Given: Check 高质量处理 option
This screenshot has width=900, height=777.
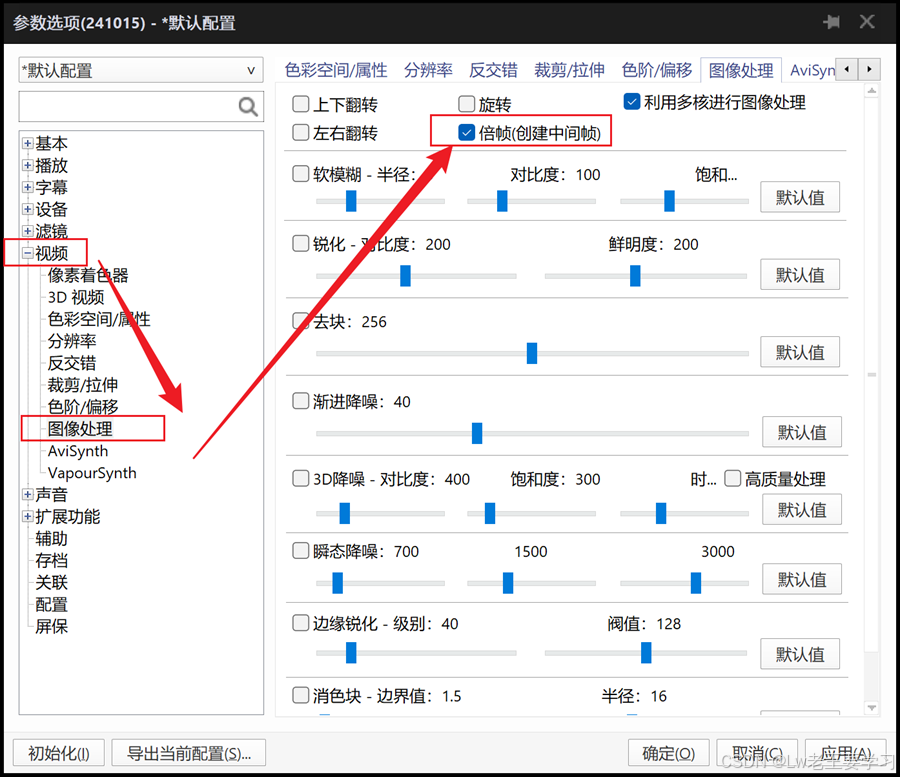Looking at the screenshot, I should (x=732, y=478).
